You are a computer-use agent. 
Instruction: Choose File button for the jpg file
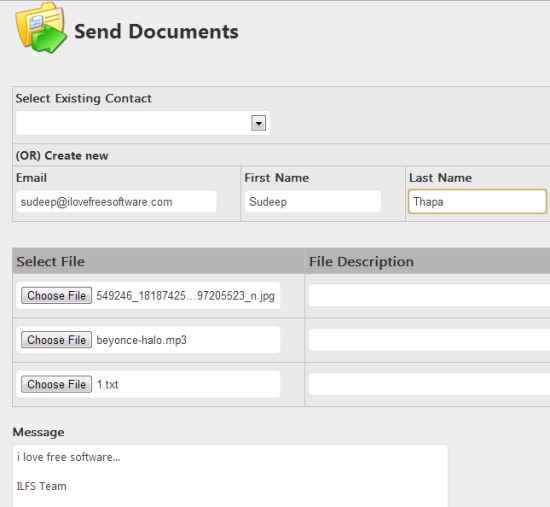pos(56,296)
